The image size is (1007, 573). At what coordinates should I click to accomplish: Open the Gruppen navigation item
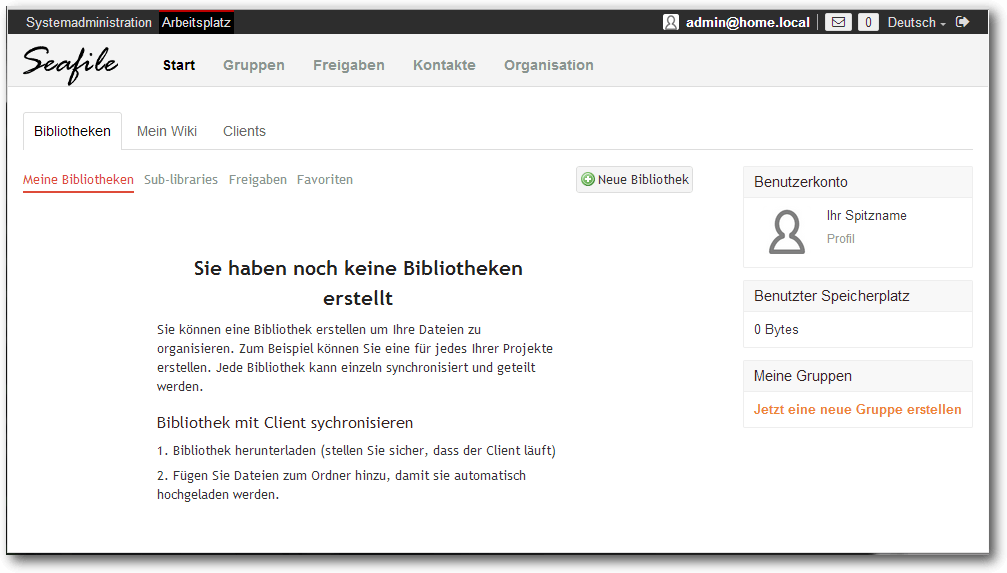(x=254, y=65)
